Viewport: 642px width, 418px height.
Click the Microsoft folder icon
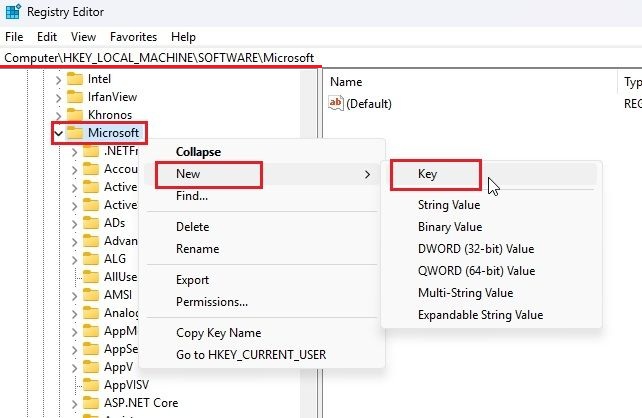point(75,133)
